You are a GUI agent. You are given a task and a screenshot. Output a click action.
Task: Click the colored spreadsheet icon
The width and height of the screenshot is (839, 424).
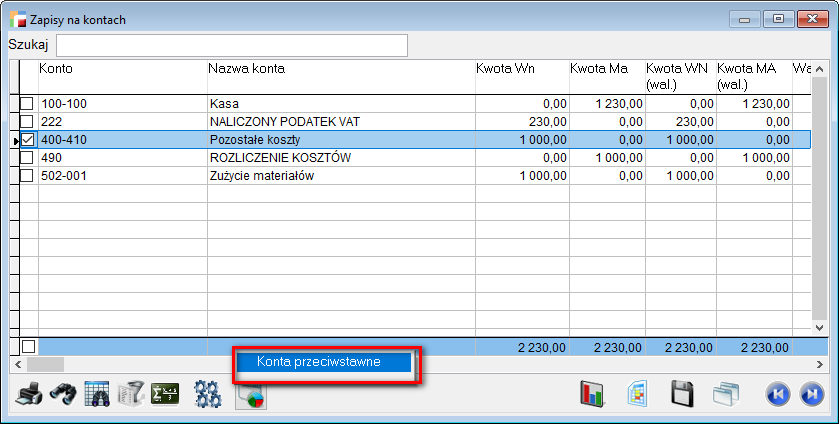click(637, 394)
